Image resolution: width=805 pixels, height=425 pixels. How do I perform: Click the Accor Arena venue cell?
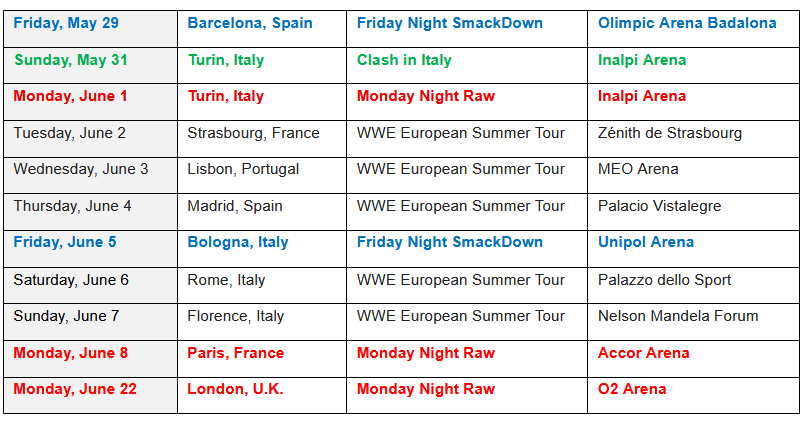(x=642, y=353)
